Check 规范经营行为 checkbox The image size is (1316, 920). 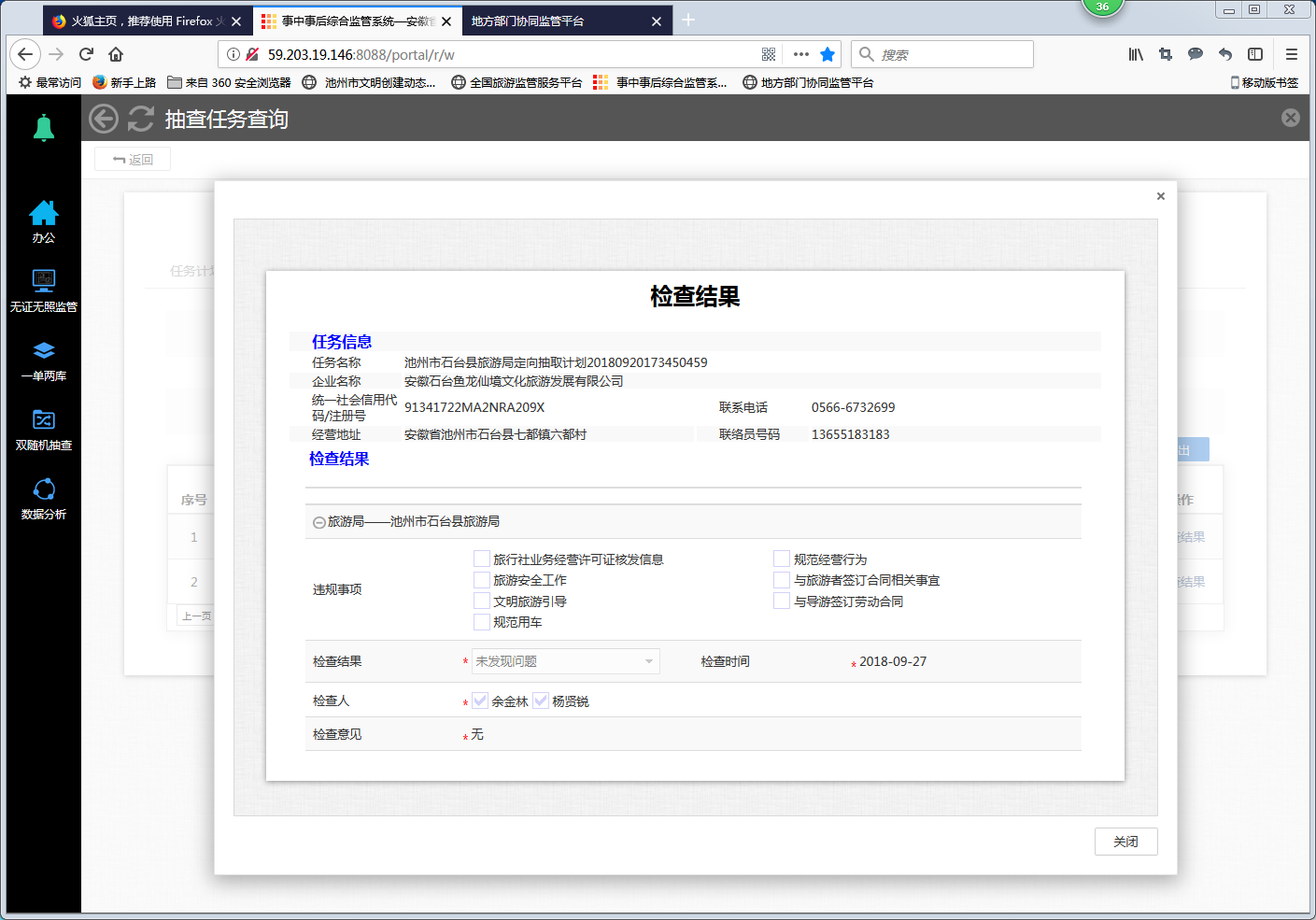782,559
